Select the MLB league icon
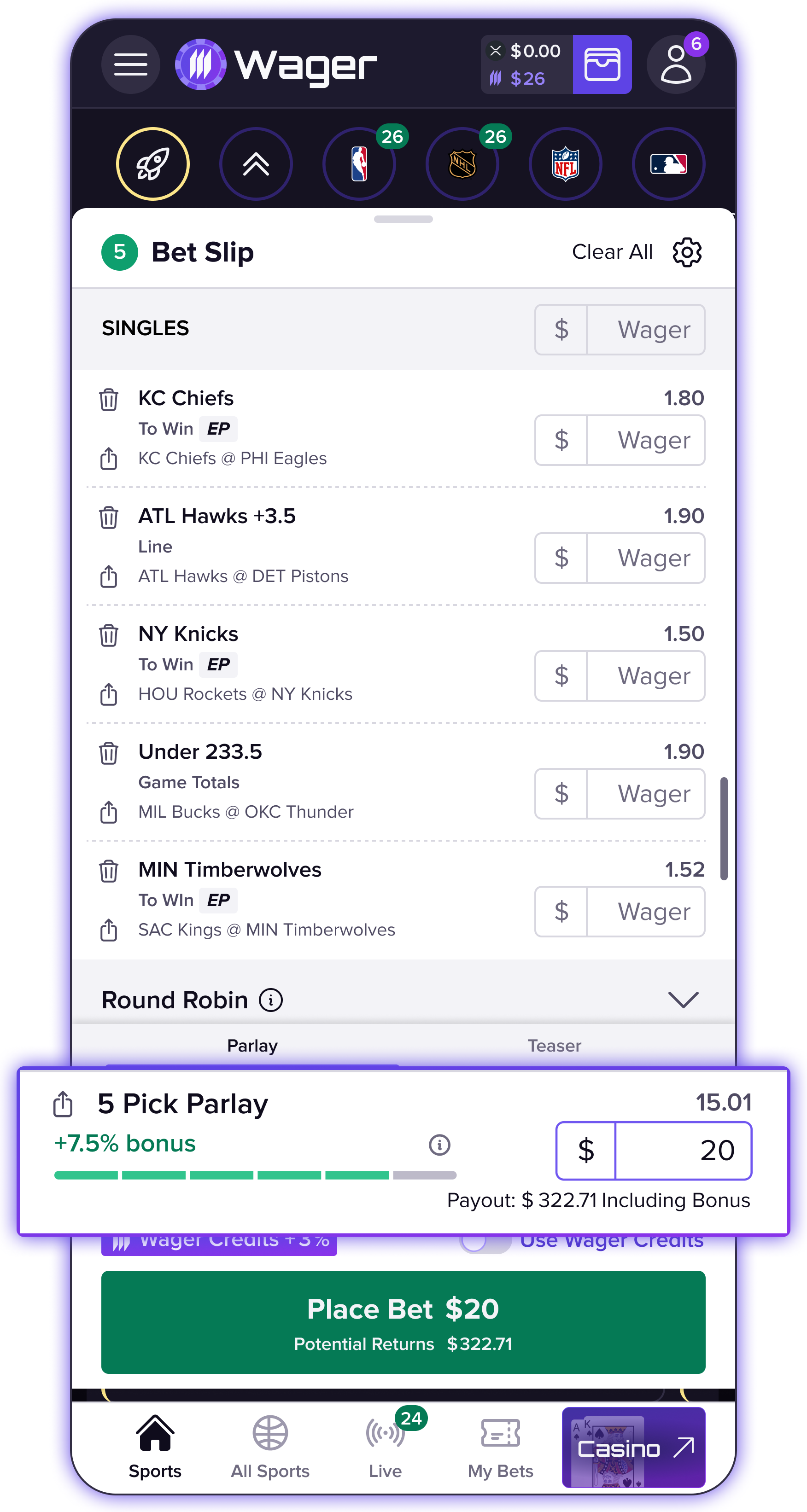This screenshot has height=1512, width=807. (x=668, y=164)
